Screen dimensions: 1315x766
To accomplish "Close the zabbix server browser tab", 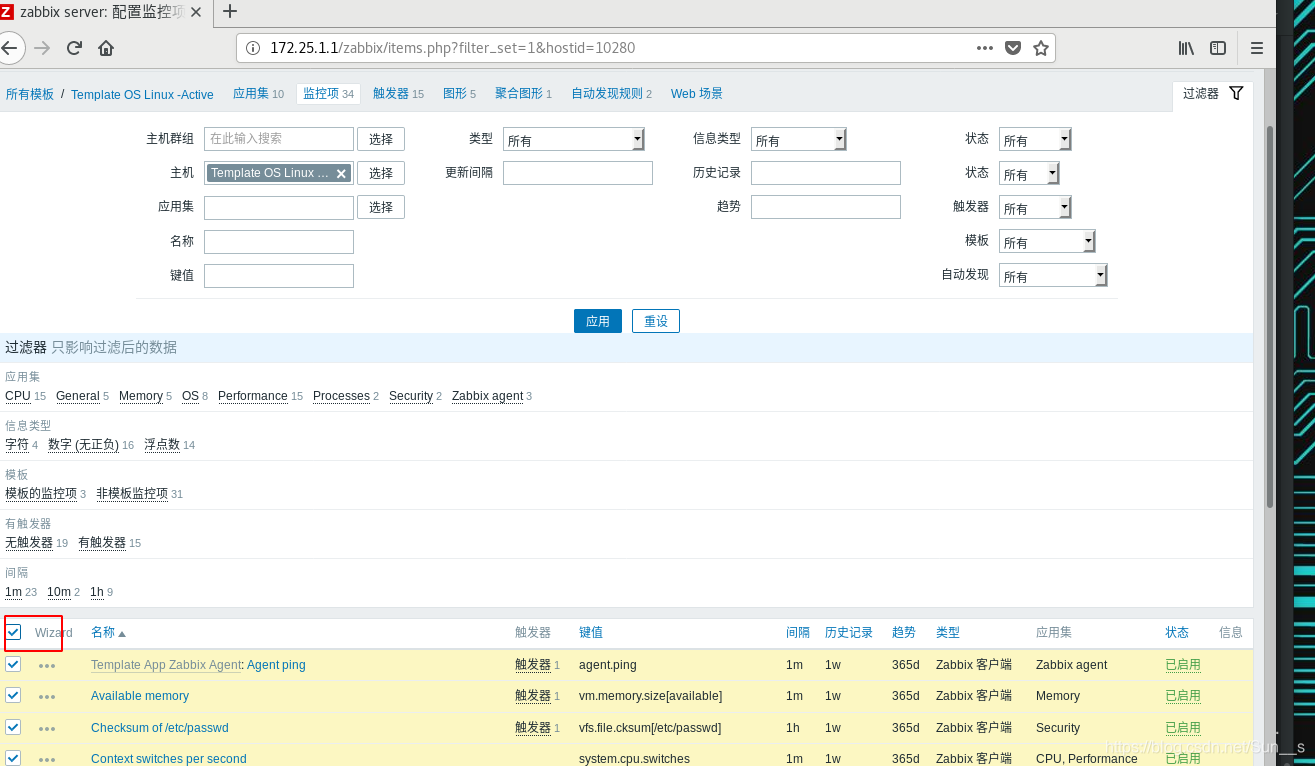I will (196, 12).
